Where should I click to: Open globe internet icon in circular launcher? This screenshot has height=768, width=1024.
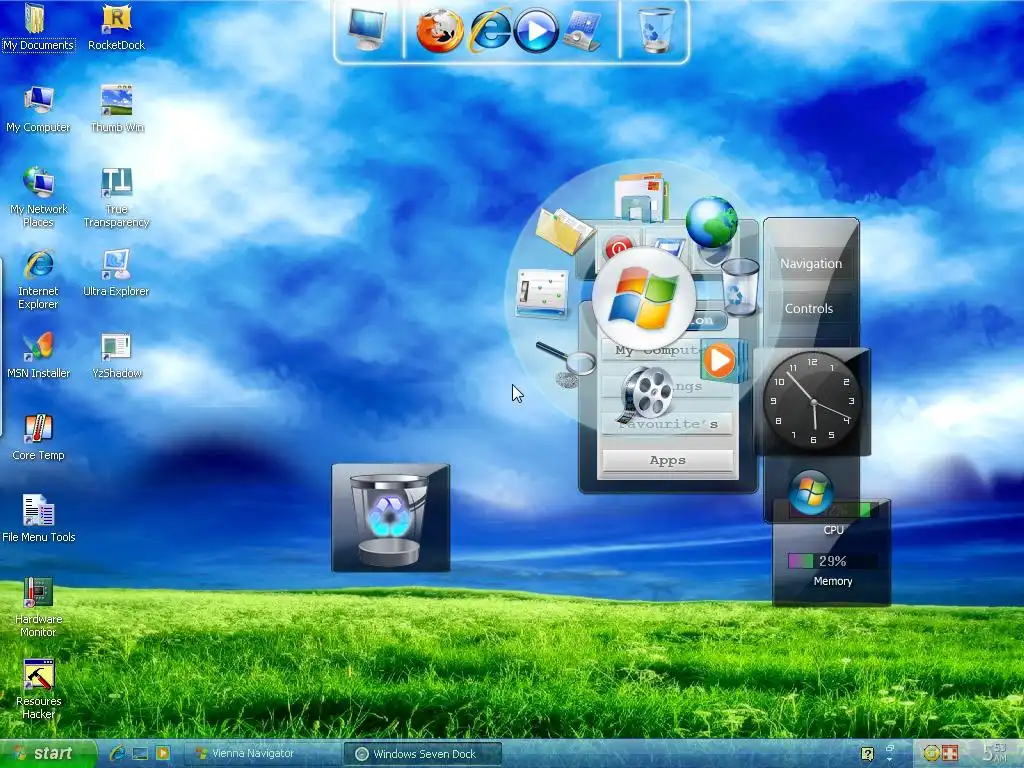(x=712, y=222)
